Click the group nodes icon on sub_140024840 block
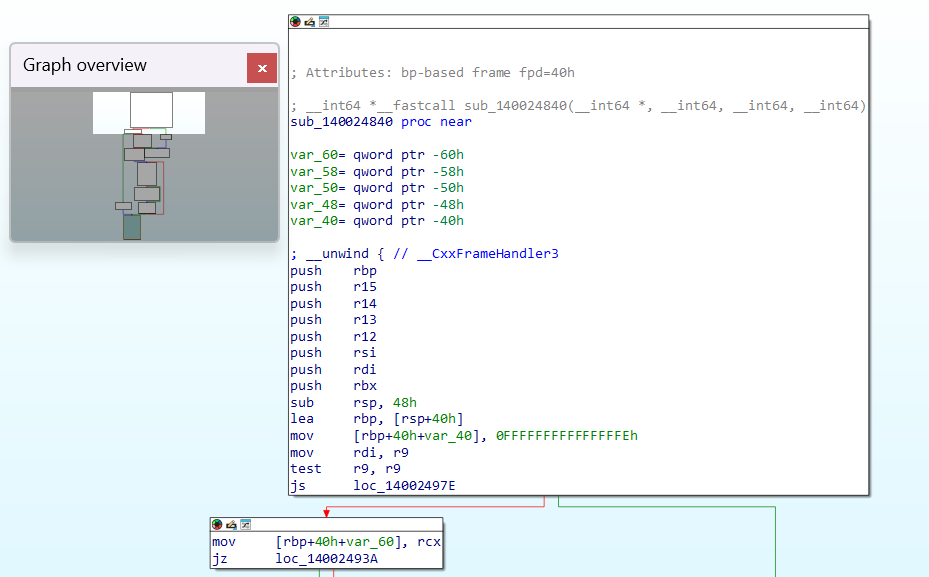Image resolution: width=929 pixels, height=577 pixels. point(323,22)
